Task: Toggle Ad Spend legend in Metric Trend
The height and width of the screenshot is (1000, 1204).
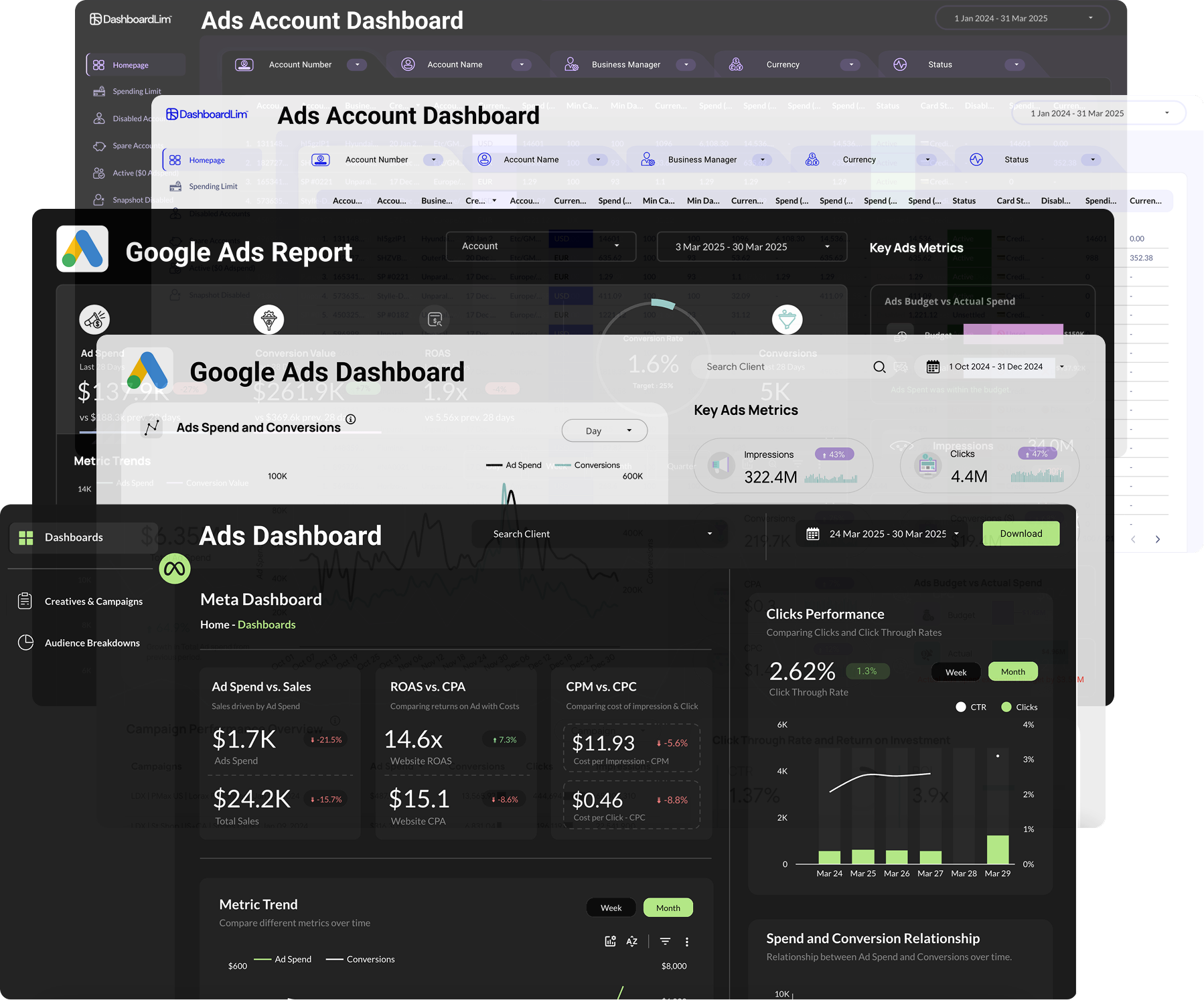Action: pyautogui.click(x=283, y=959)
